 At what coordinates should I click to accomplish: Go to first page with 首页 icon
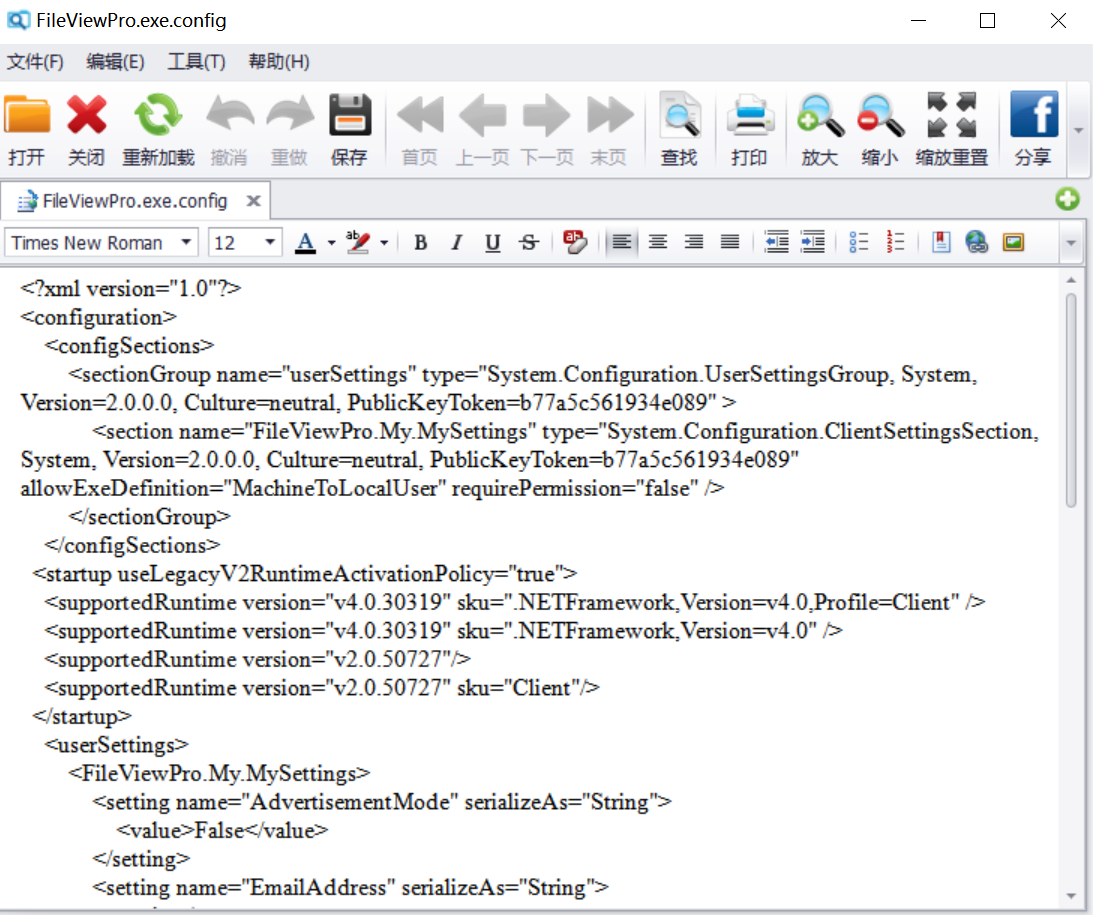coord(420,130)
